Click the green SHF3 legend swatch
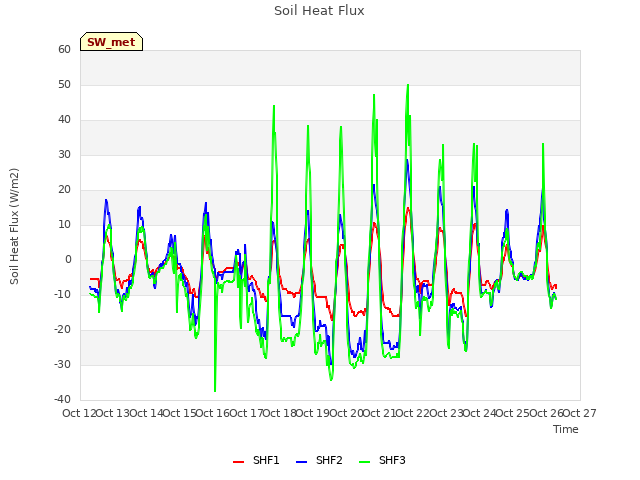 pos(364,462)
